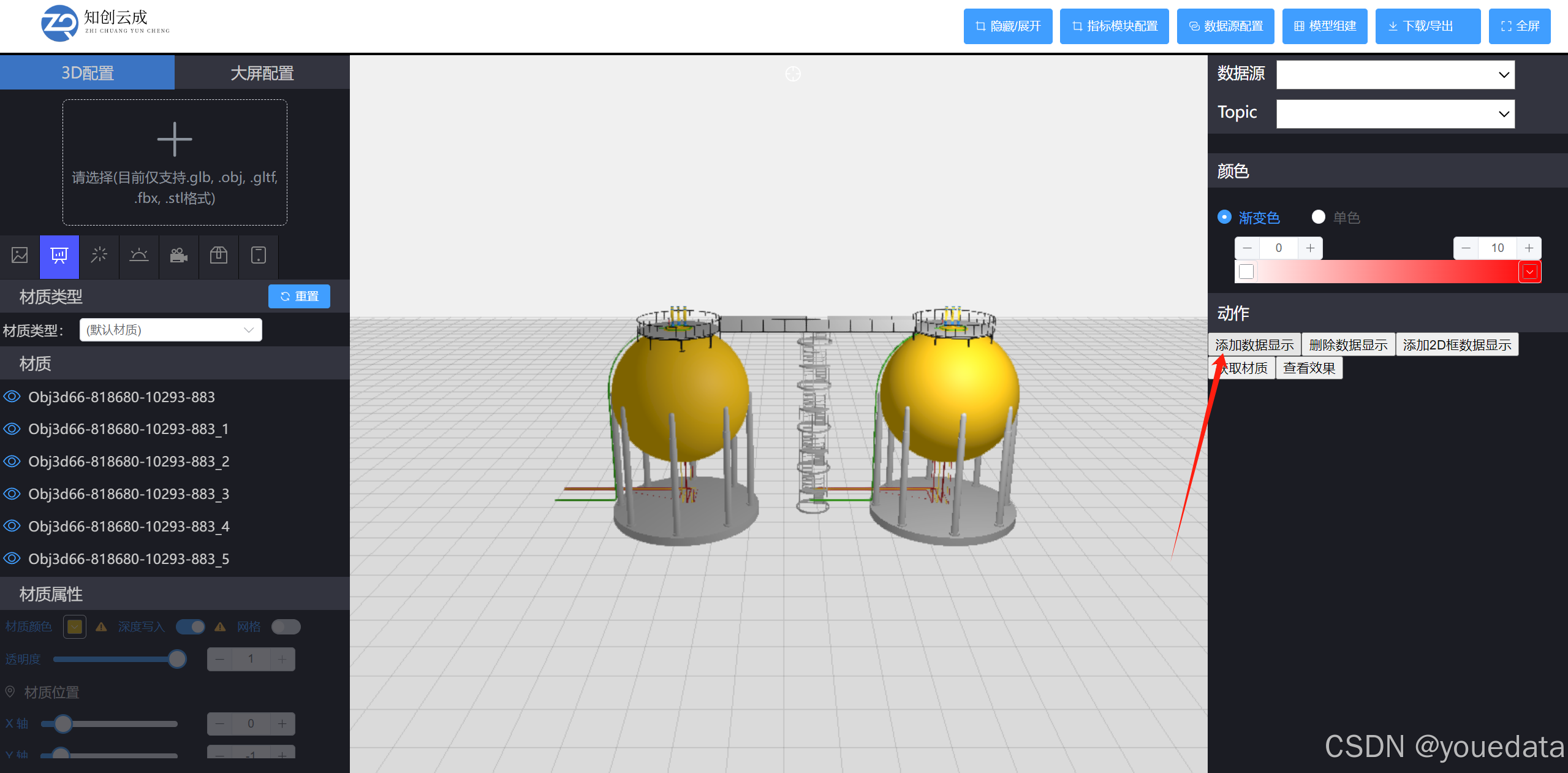Select the magic wand effects icon

99,255
